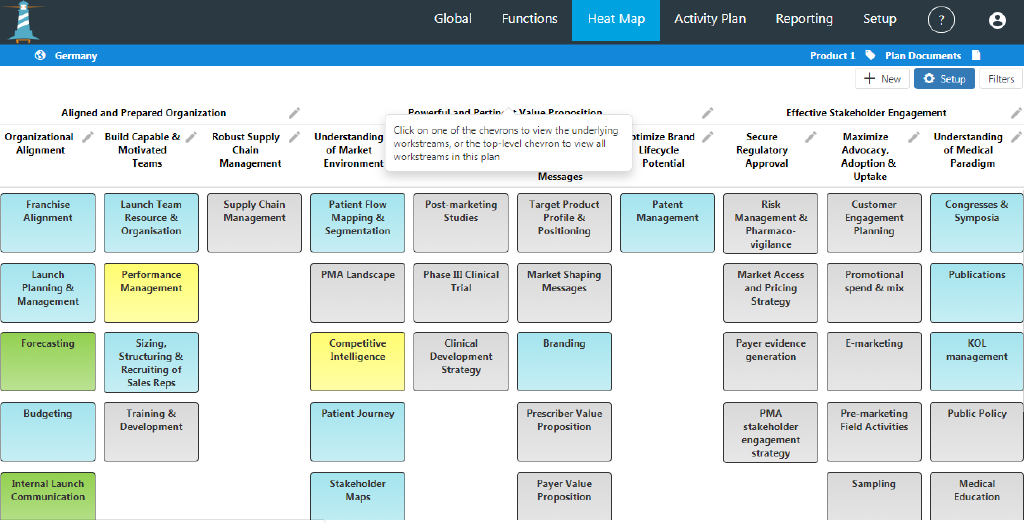This screenshot has height=524, width=1024.
Task: Open the Reporting tab
Action: tap(803, 19)
